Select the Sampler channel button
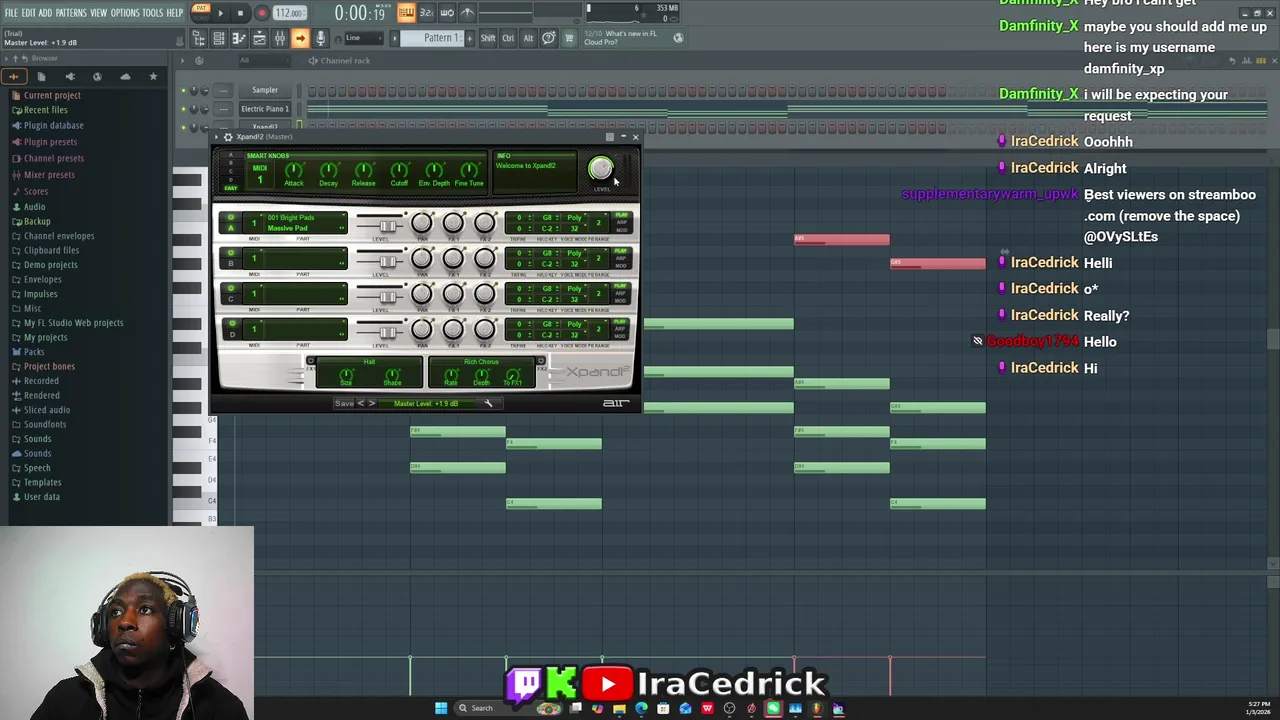This screenshot has width=1280, height=720. pos(264,90)
